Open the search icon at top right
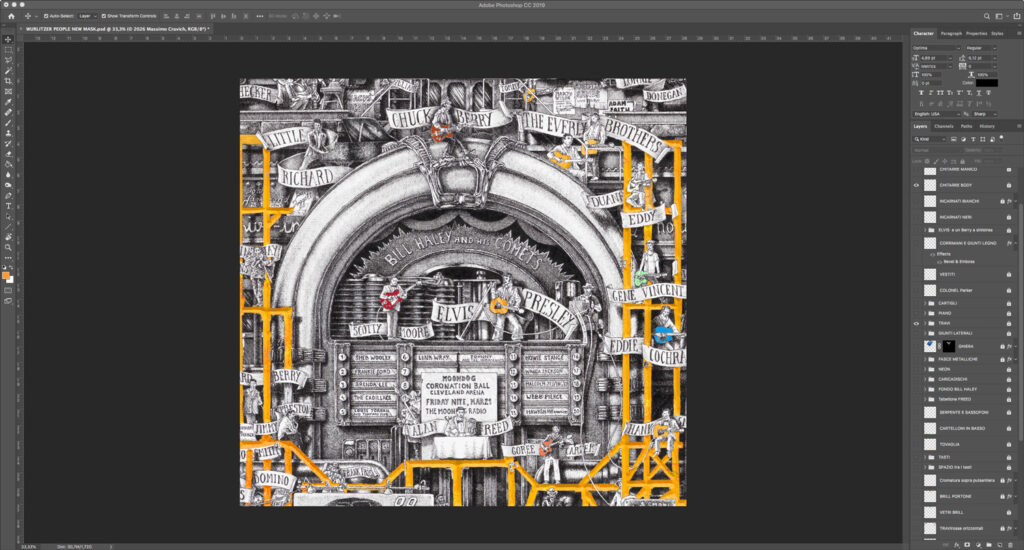This screenshot has width=1024, height=550. [987, 16]
